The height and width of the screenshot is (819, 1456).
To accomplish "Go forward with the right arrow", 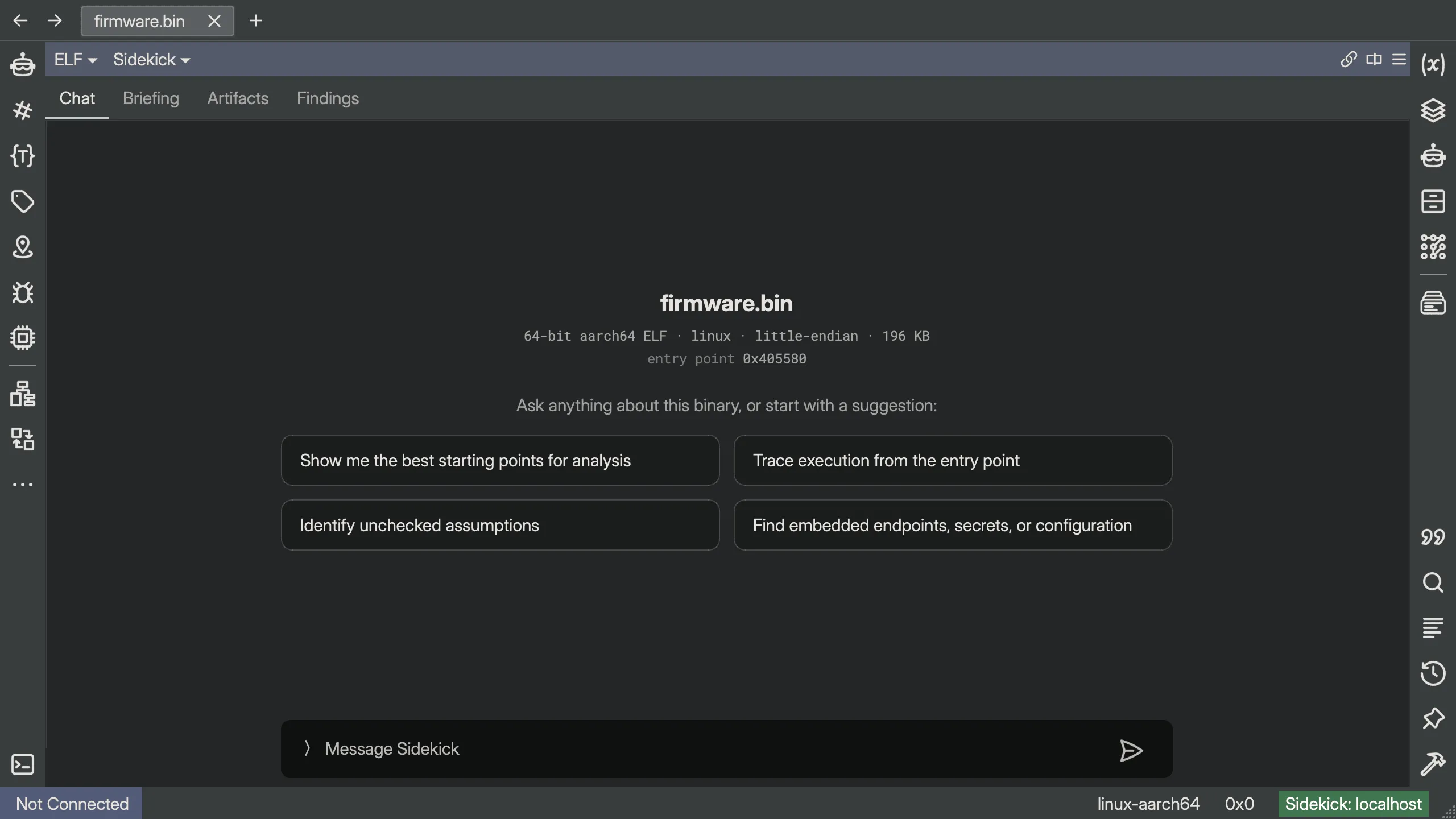I will pos(55,21).
